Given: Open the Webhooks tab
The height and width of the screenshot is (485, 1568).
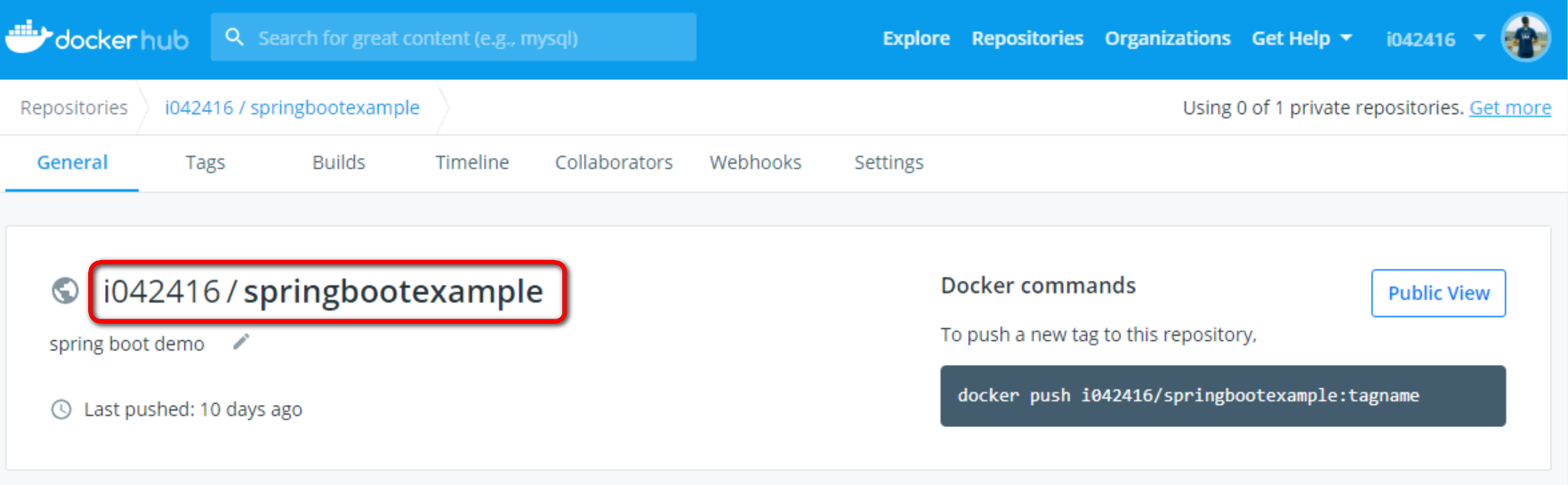Looking at the screenshot, I should tap(755, 163).
